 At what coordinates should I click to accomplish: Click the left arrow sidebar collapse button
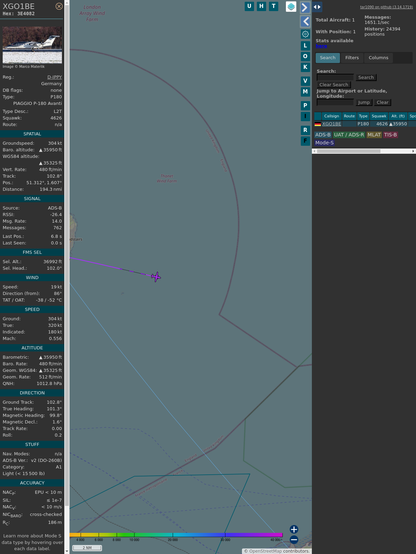[305, 22]
